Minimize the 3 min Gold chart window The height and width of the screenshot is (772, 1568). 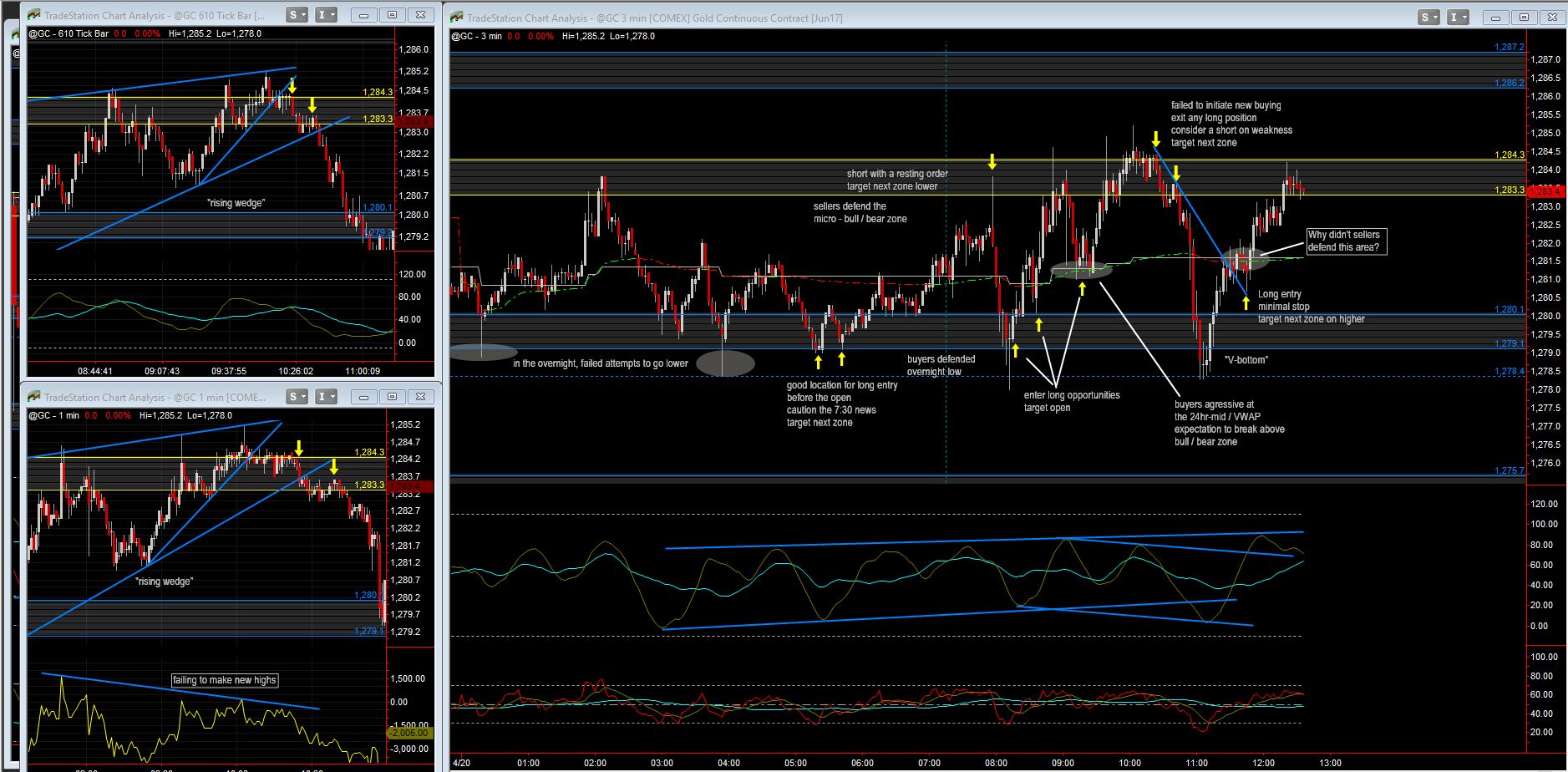[1496, 18]
